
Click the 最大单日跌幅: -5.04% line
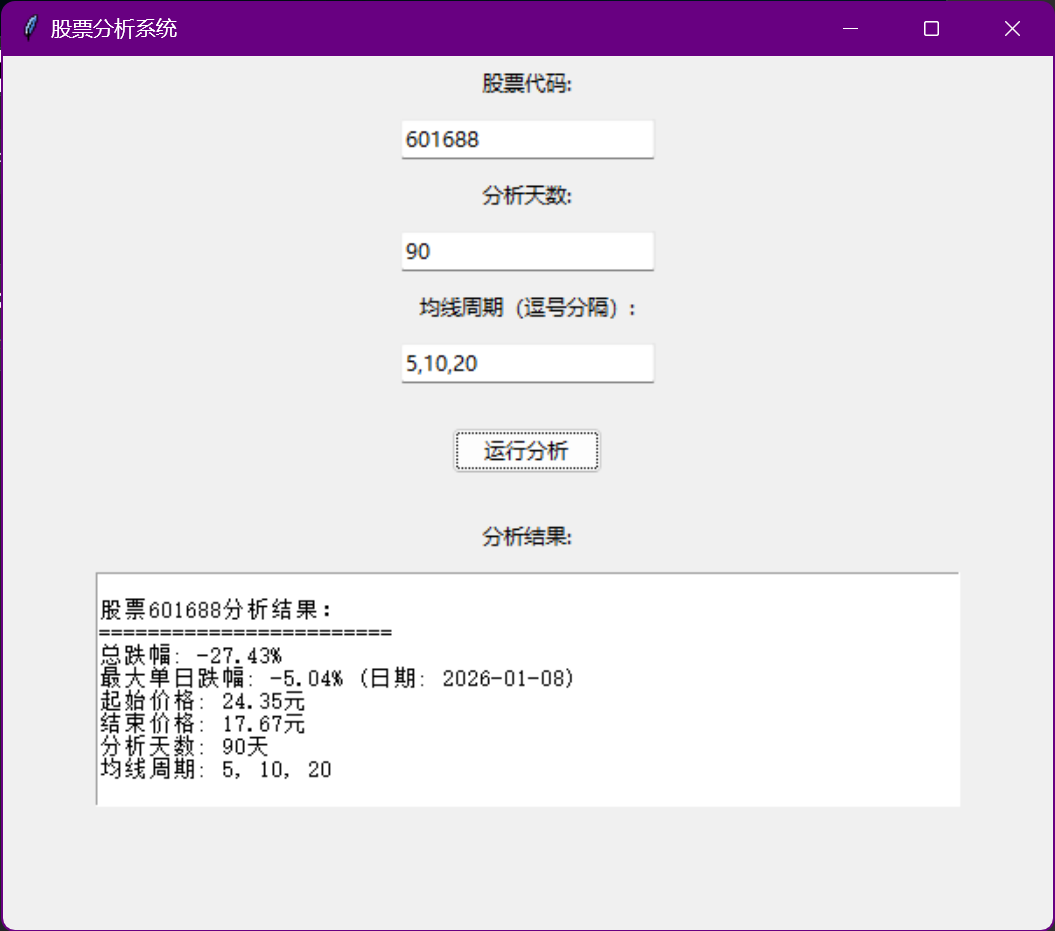tap(337, 678)
